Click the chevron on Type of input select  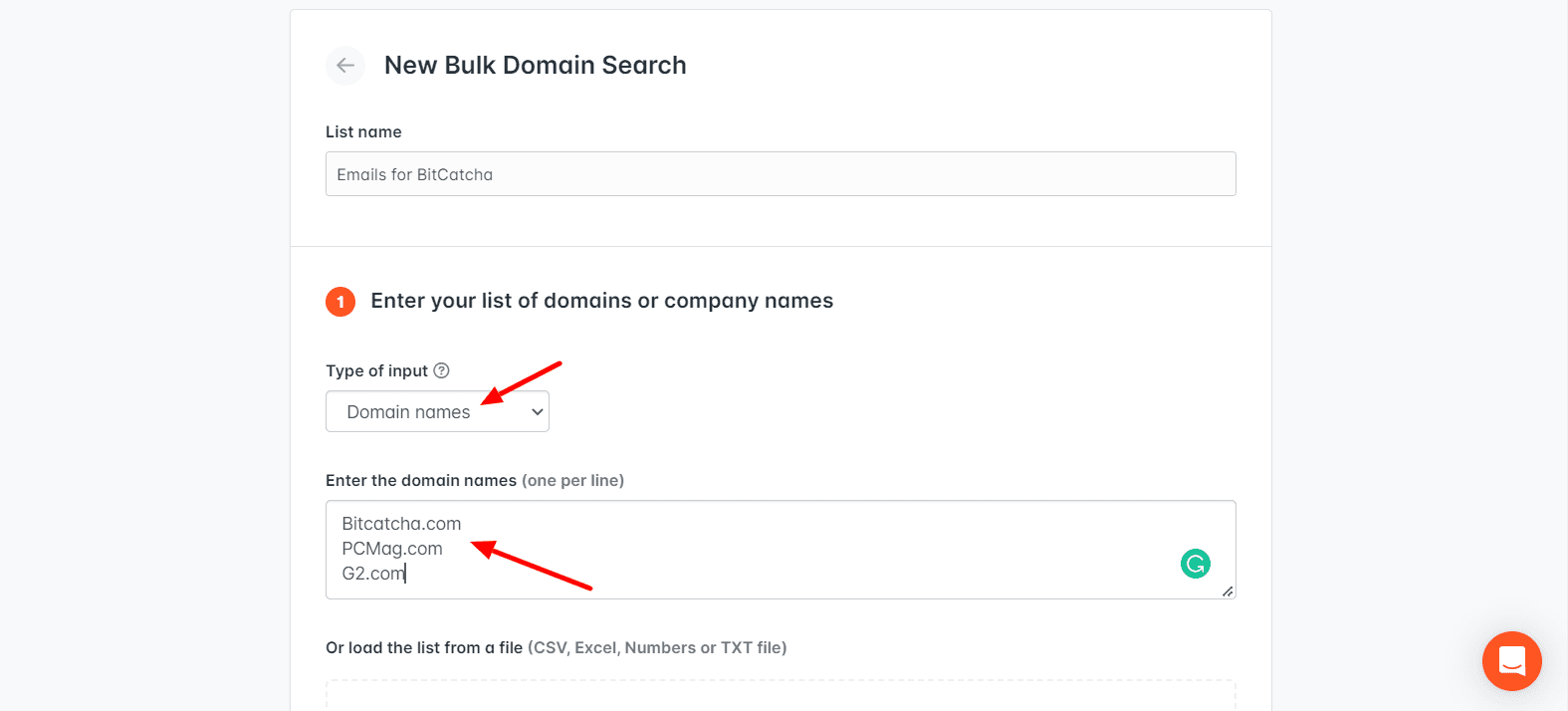(x=538, y=412)
